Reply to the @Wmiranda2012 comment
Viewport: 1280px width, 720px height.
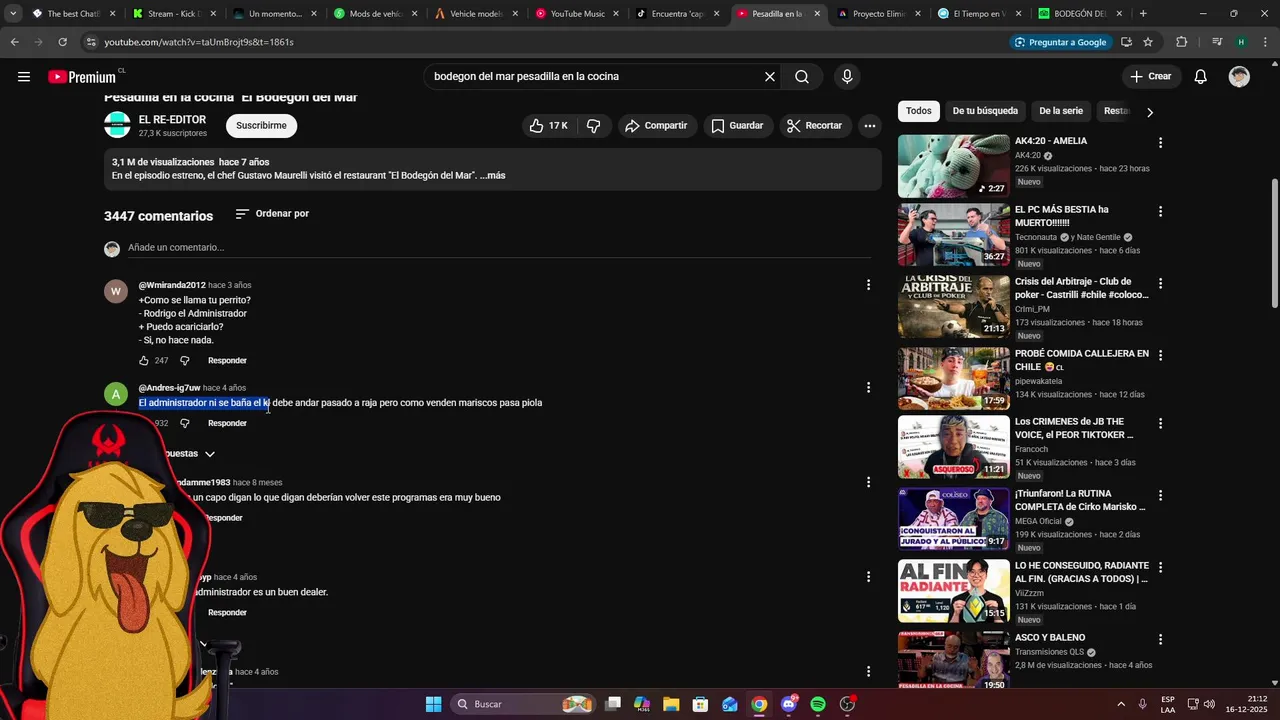coord(227,361)
